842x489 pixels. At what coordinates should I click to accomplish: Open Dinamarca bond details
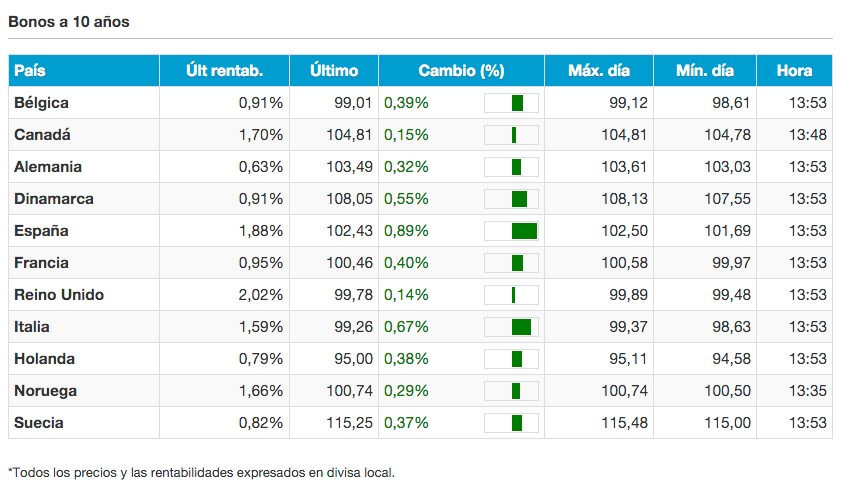[x=54, y=199]
